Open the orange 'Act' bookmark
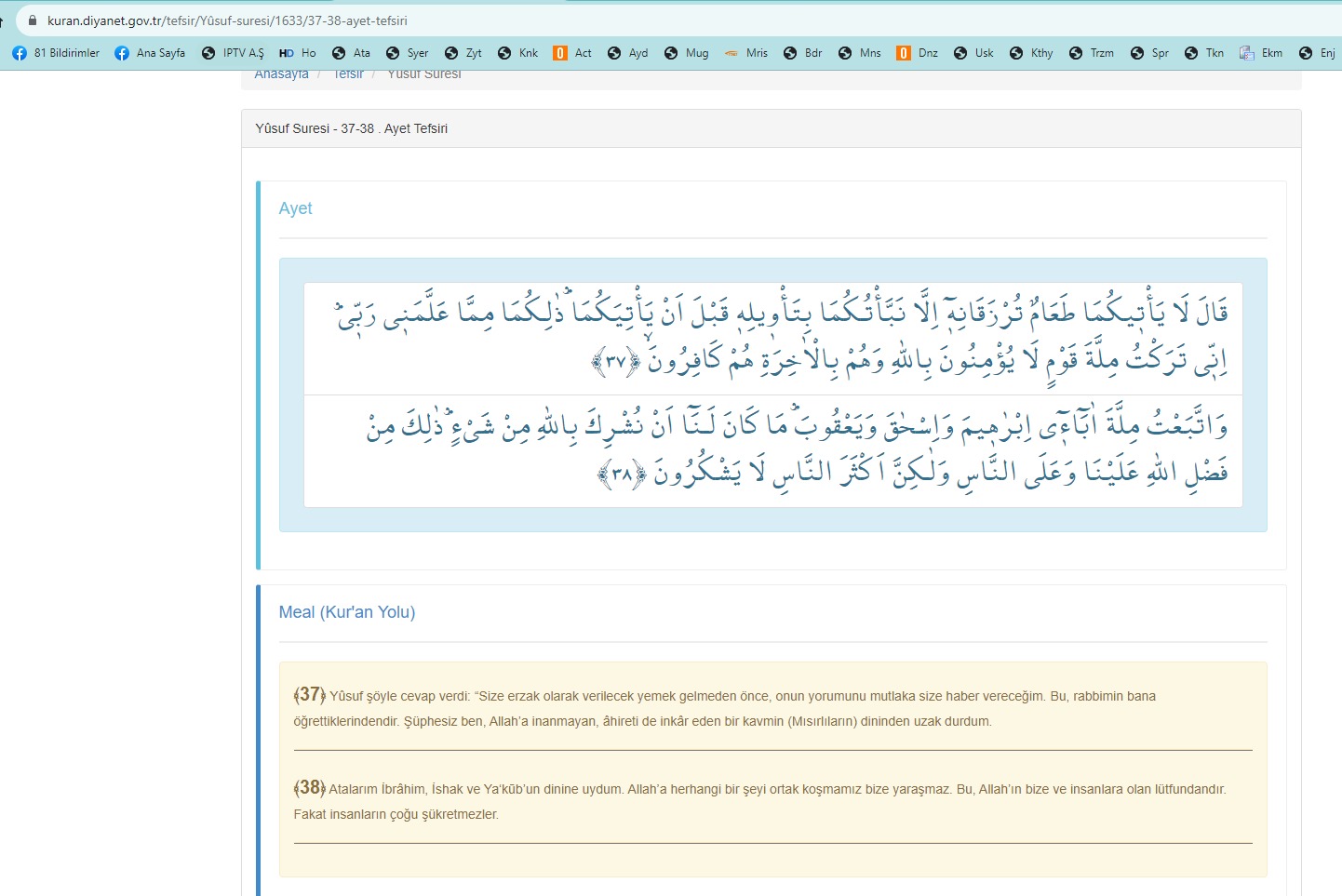Screen dimensions: 1342x896 point(572,53)
